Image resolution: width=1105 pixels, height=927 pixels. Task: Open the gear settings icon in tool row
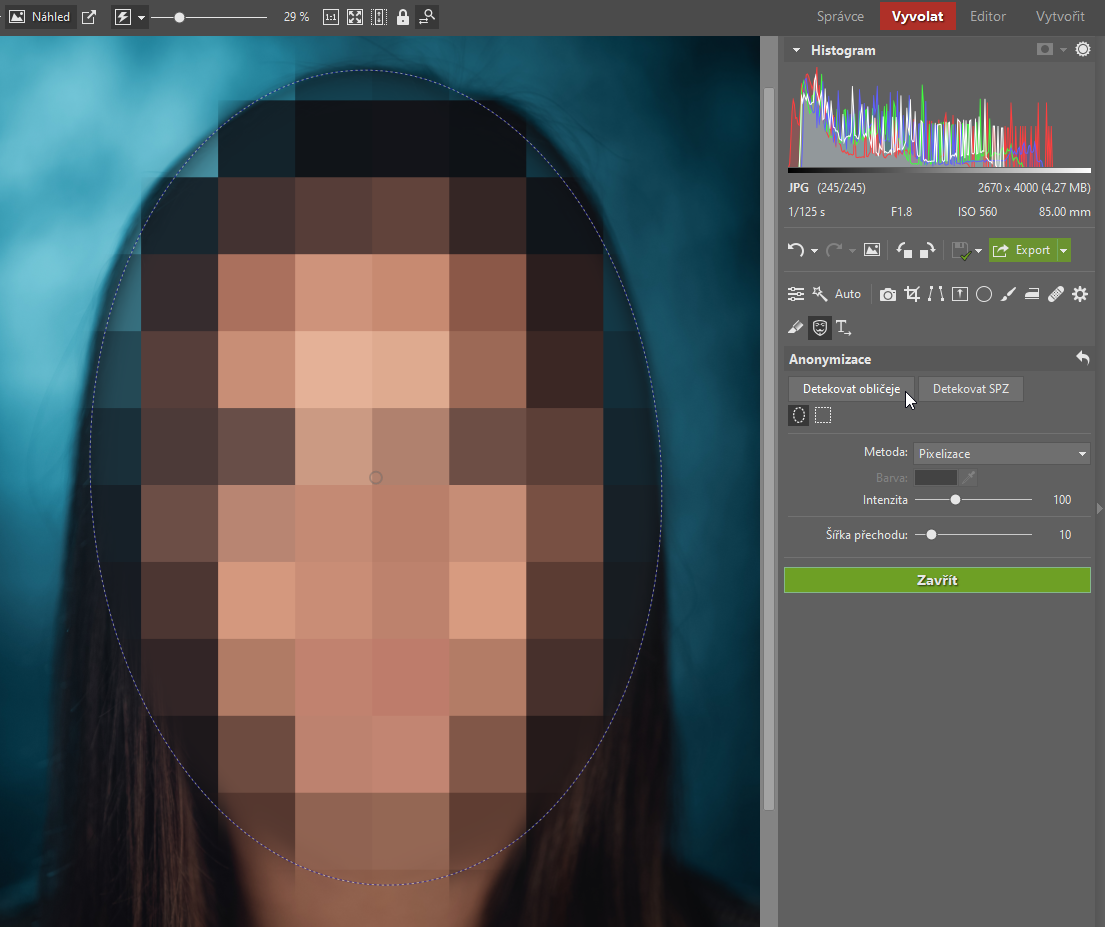coord(1080,294)
